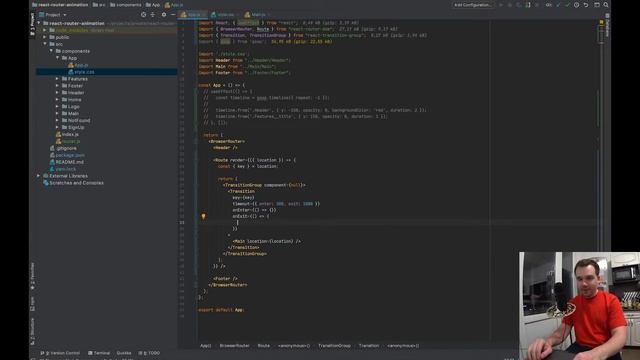Expand the Footer folder
The image size is (640, 360).
pos(58,86)
